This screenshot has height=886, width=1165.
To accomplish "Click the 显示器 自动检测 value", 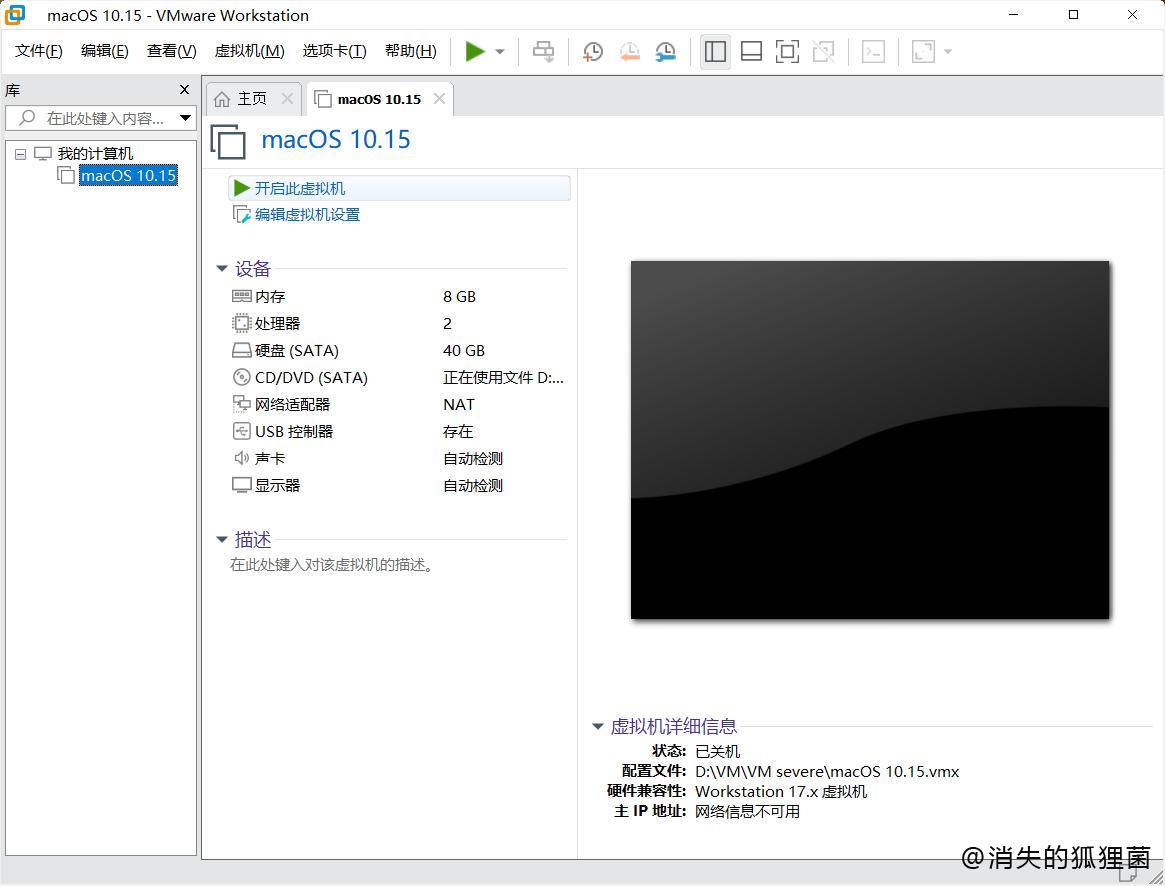I will click(473, 485).
